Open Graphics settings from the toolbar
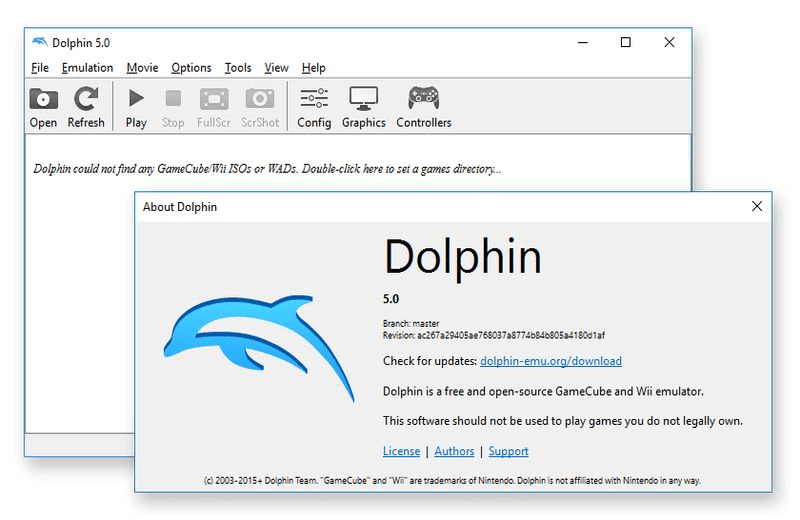This screenshot has width=800, height=520. [x=364, y=107]
